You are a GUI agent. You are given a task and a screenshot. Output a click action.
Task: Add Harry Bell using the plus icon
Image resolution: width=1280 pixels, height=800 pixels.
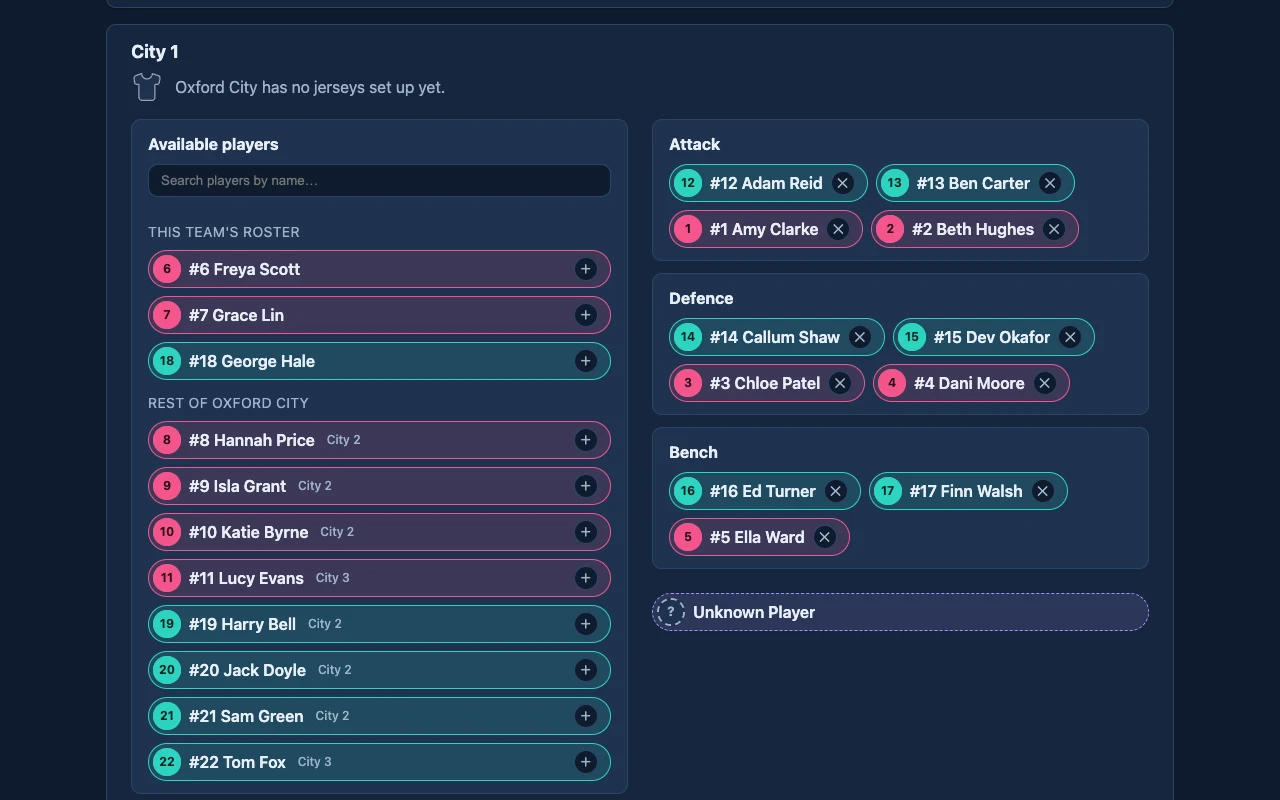click(x=586, y=624)
